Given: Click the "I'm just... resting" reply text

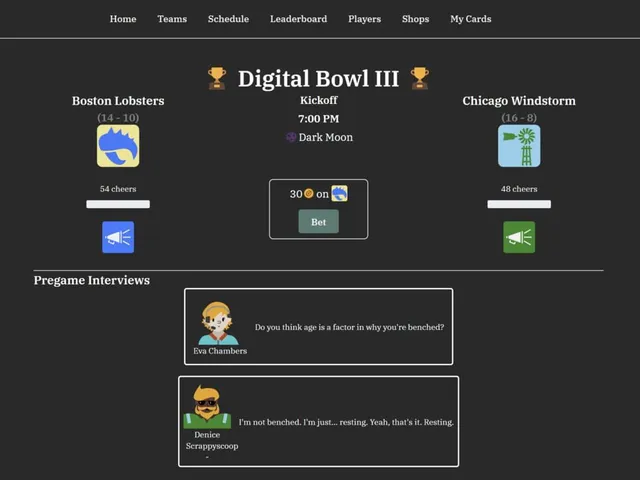Looking at the screenshot, I should click(346, 422).
